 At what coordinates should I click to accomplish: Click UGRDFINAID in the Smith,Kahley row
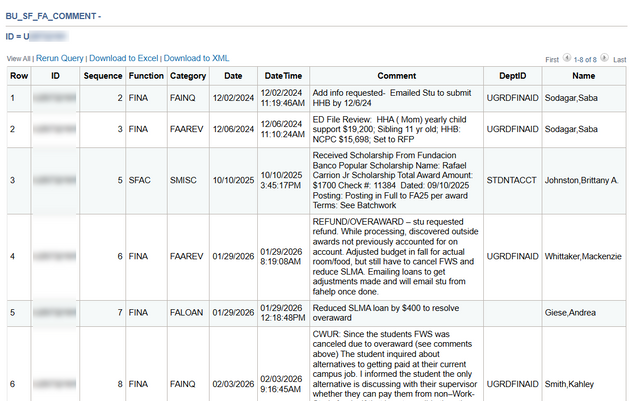(x=512, y=384)
